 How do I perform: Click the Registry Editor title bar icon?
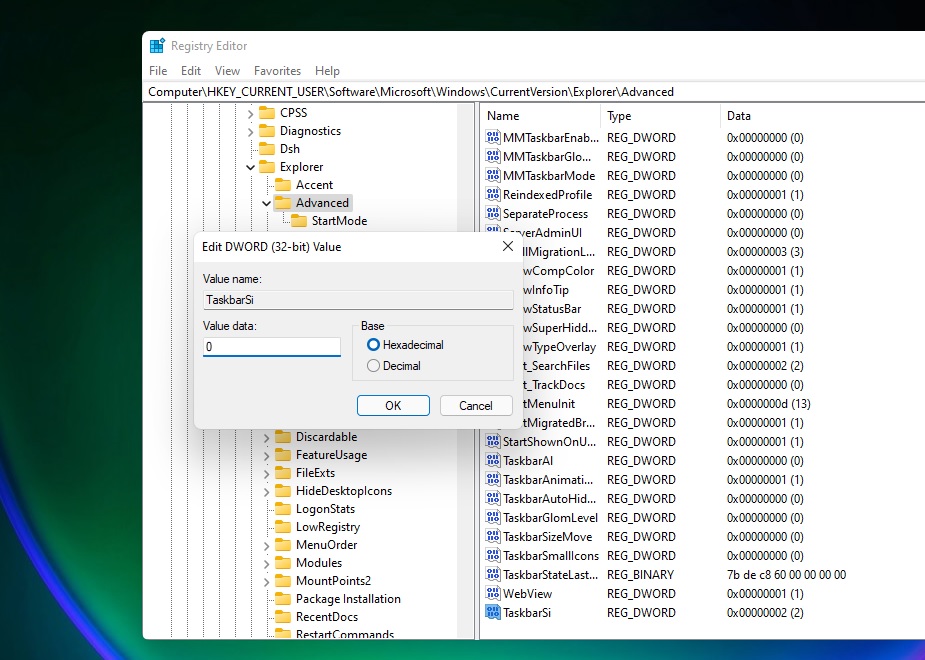point(157,45)
